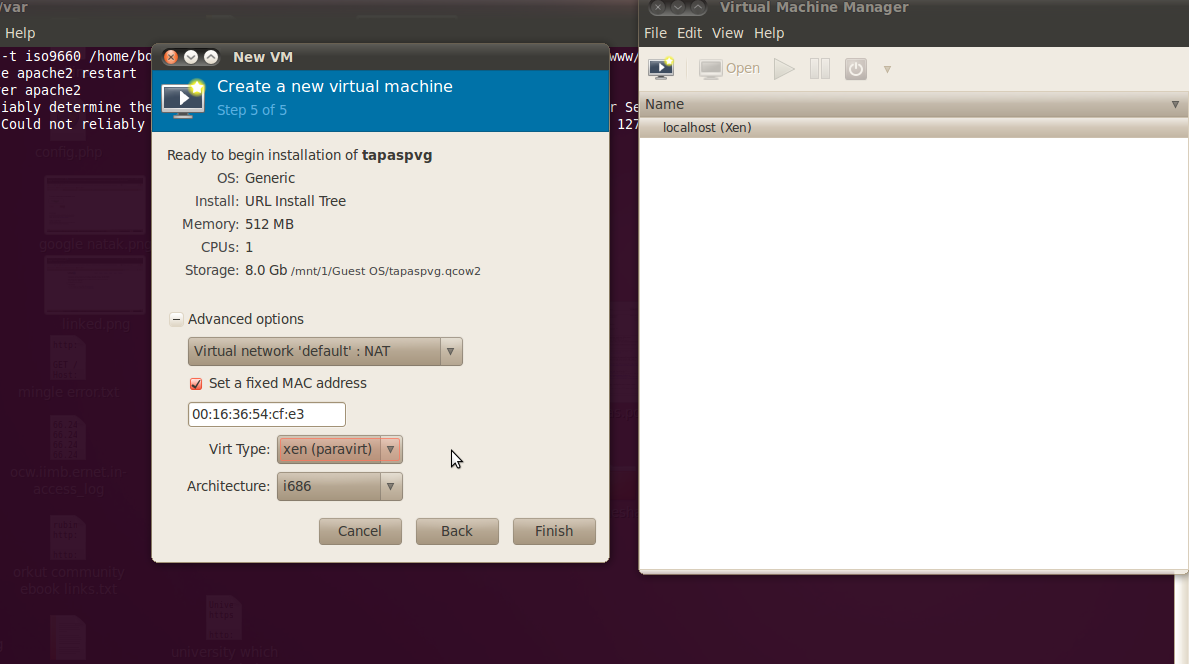1189x664 pixels.
Task: Click the new virtual machine toolbar icon
Action: point(661,68)
